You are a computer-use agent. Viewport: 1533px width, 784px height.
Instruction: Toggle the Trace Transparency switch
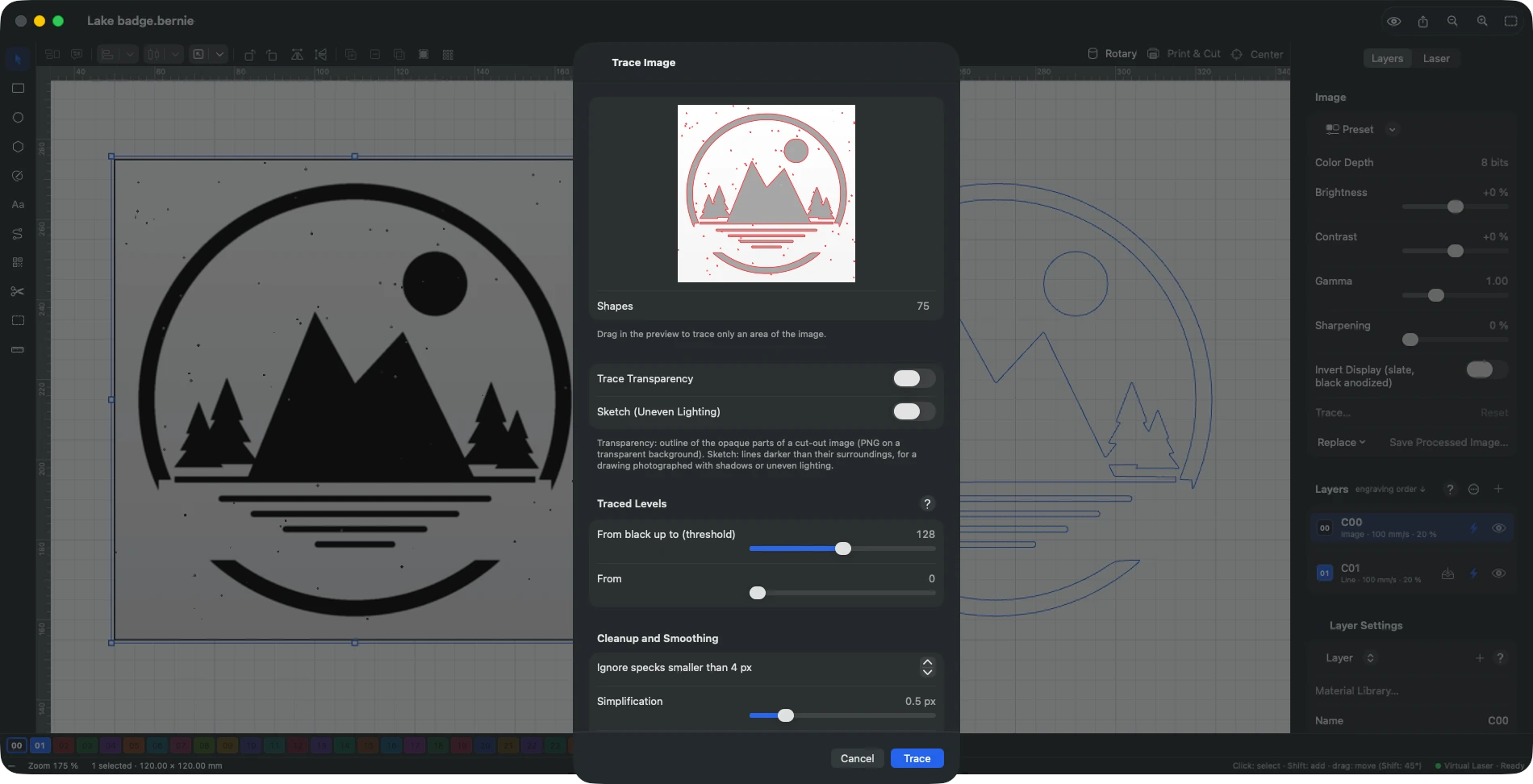(914, 378)
